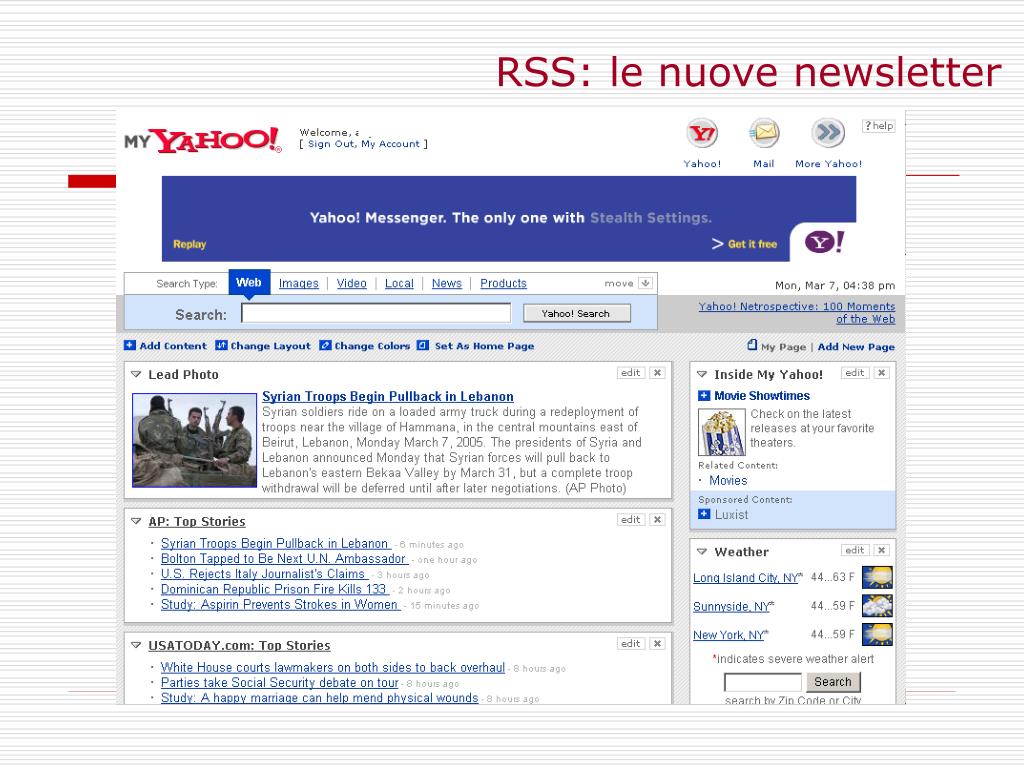This screenshot has width=1024, height=768.
Task: Click the Set As Home Page icon
Action: tap(423, 345)
